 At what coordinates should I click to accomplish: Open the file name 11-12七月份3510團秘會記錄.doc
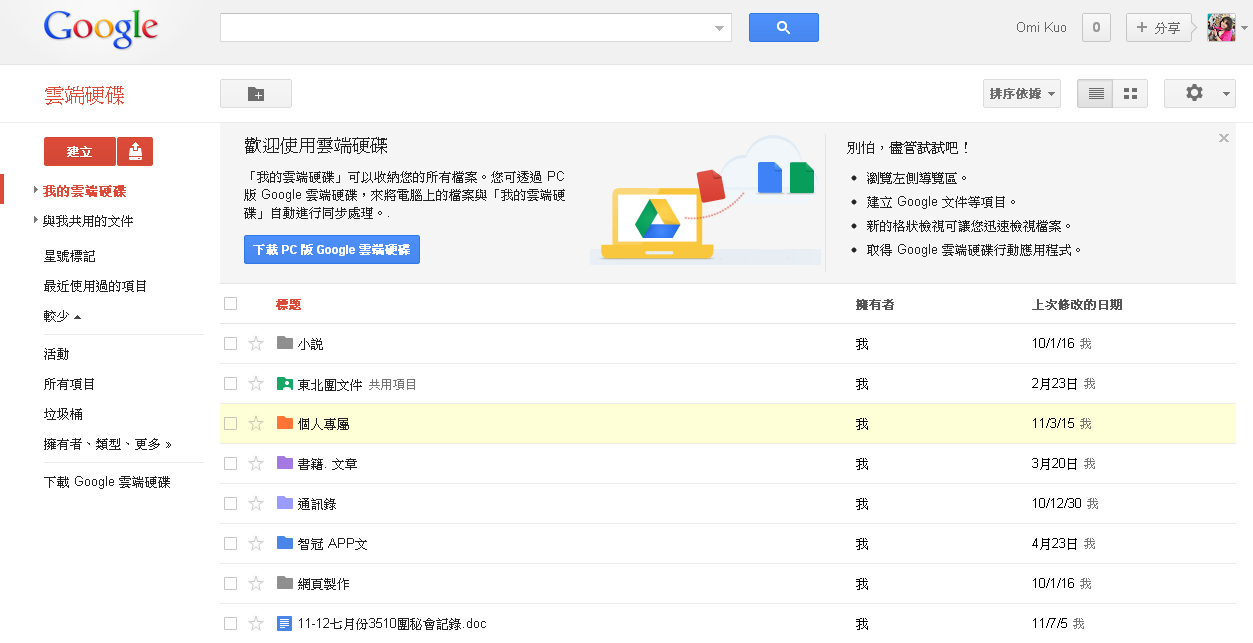point(392,624)
